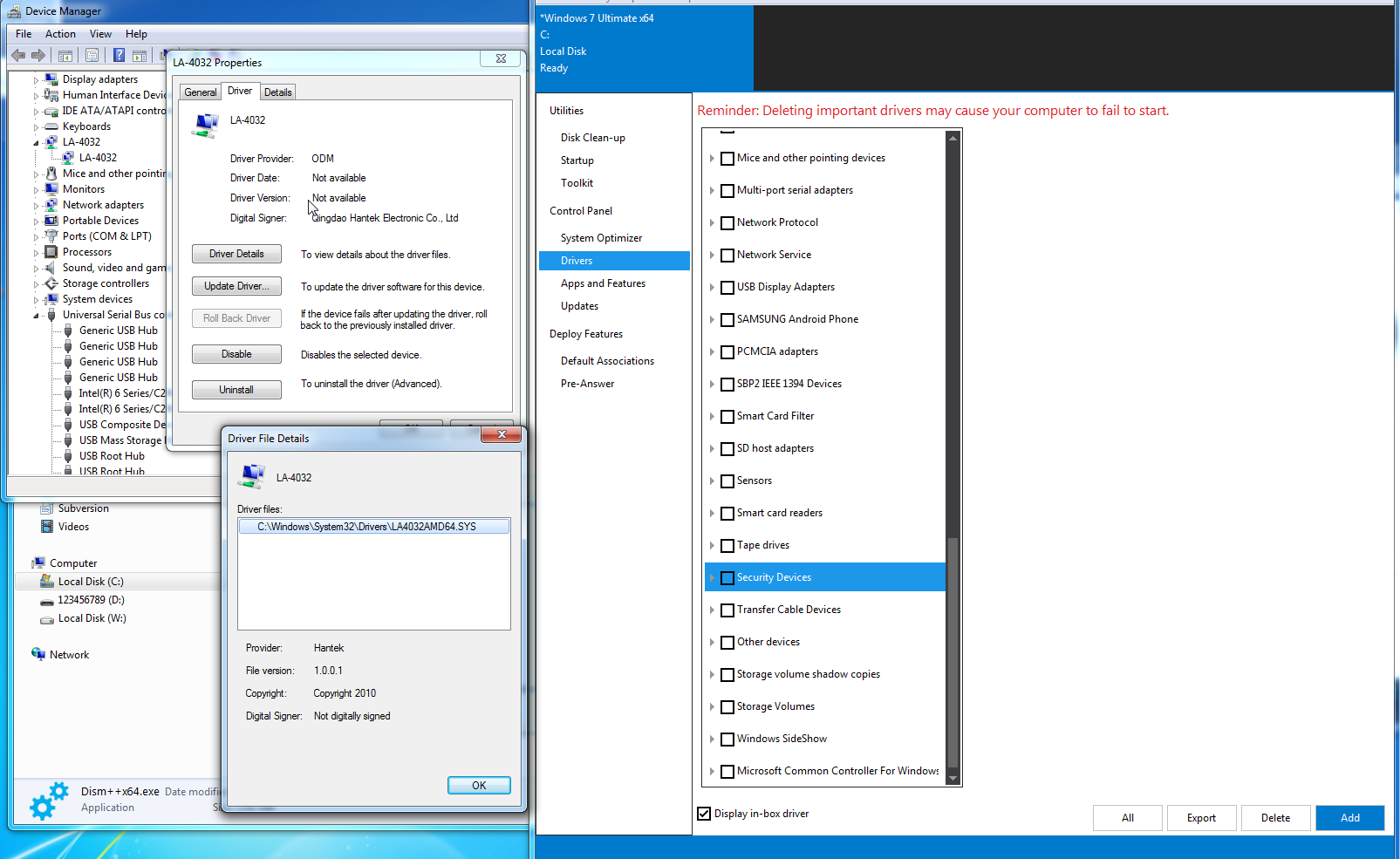
Task: Click the Local Disk (W:) drive icon
Action: 47,619
